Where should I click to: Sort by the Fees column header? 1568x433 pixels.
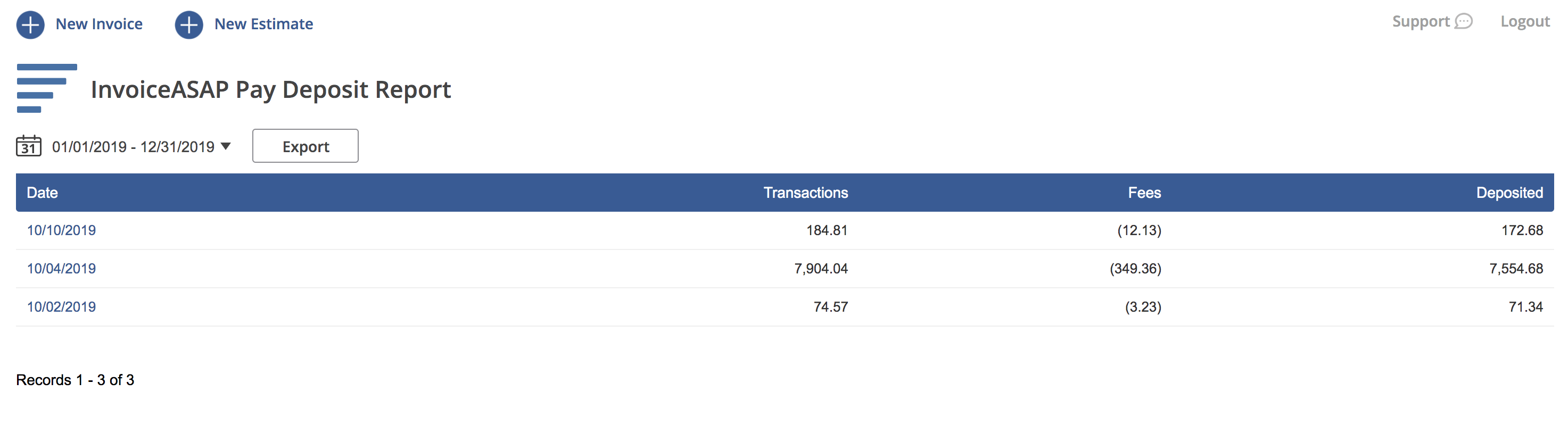[1144, 193]
